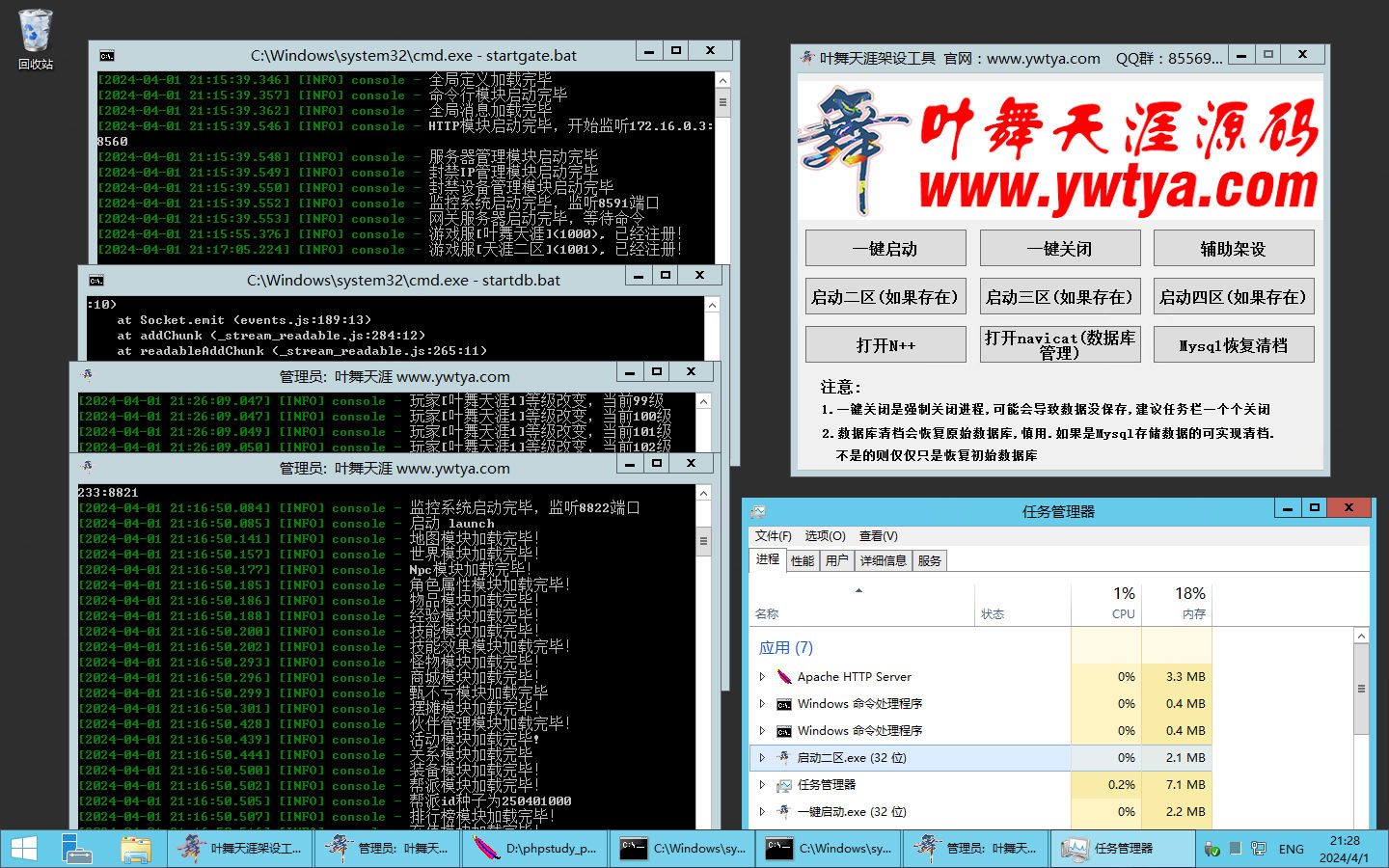Open the clock showing 21:28
Viewport: 1389px width, 868px height.
[1344, 849]
